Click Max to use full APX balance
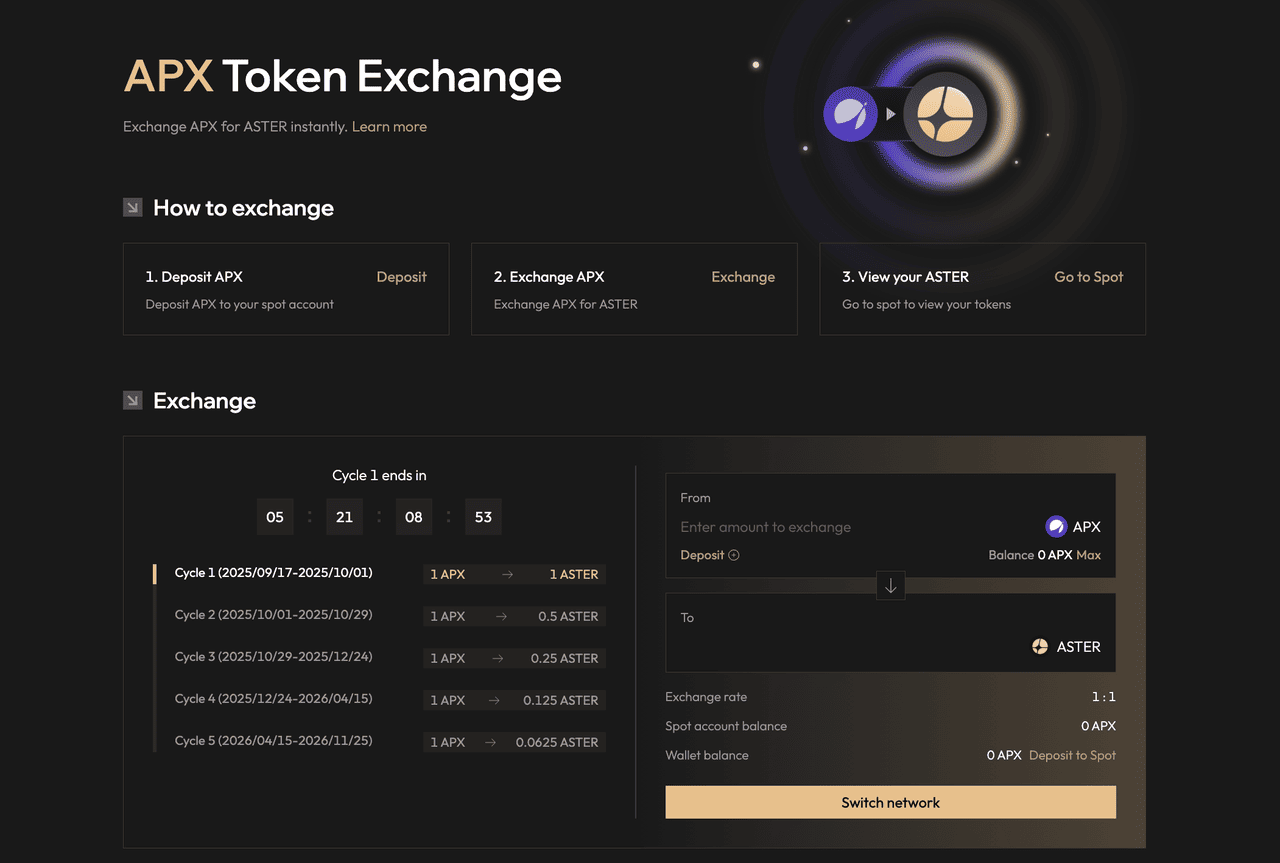Viewport: 1280px width, 863px height. [x=1088, y=555]
